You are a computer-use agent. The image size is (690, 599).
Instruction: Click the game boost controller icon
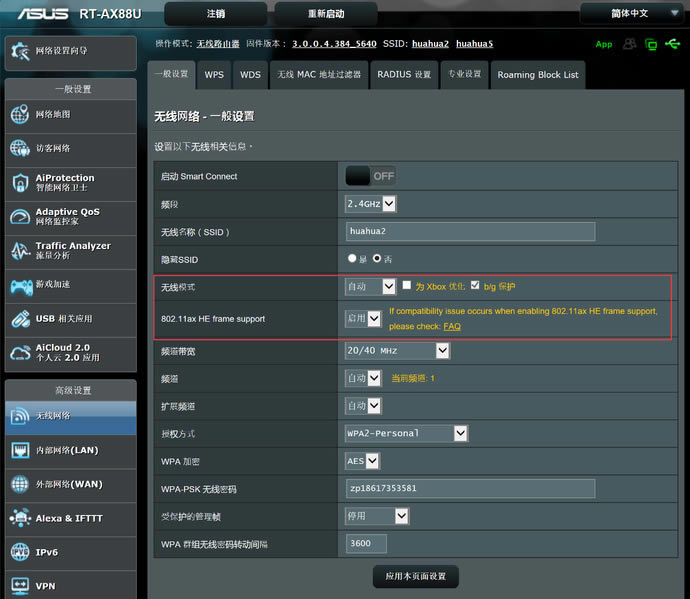pyautogui.click(x=20, y=286)
